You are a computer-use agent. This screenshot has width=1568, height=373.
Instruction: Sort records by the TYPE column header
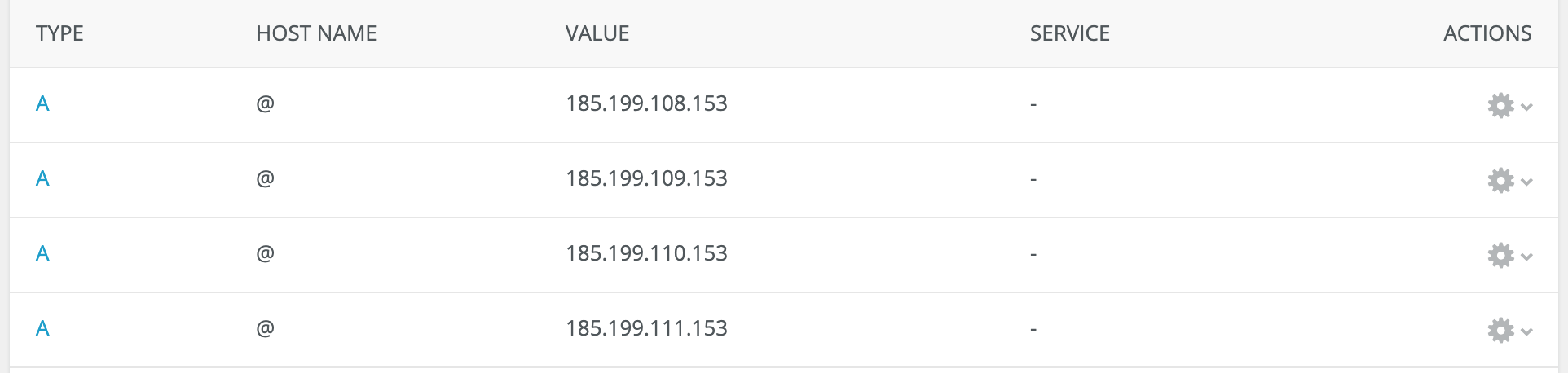click(x=59, y=33)
